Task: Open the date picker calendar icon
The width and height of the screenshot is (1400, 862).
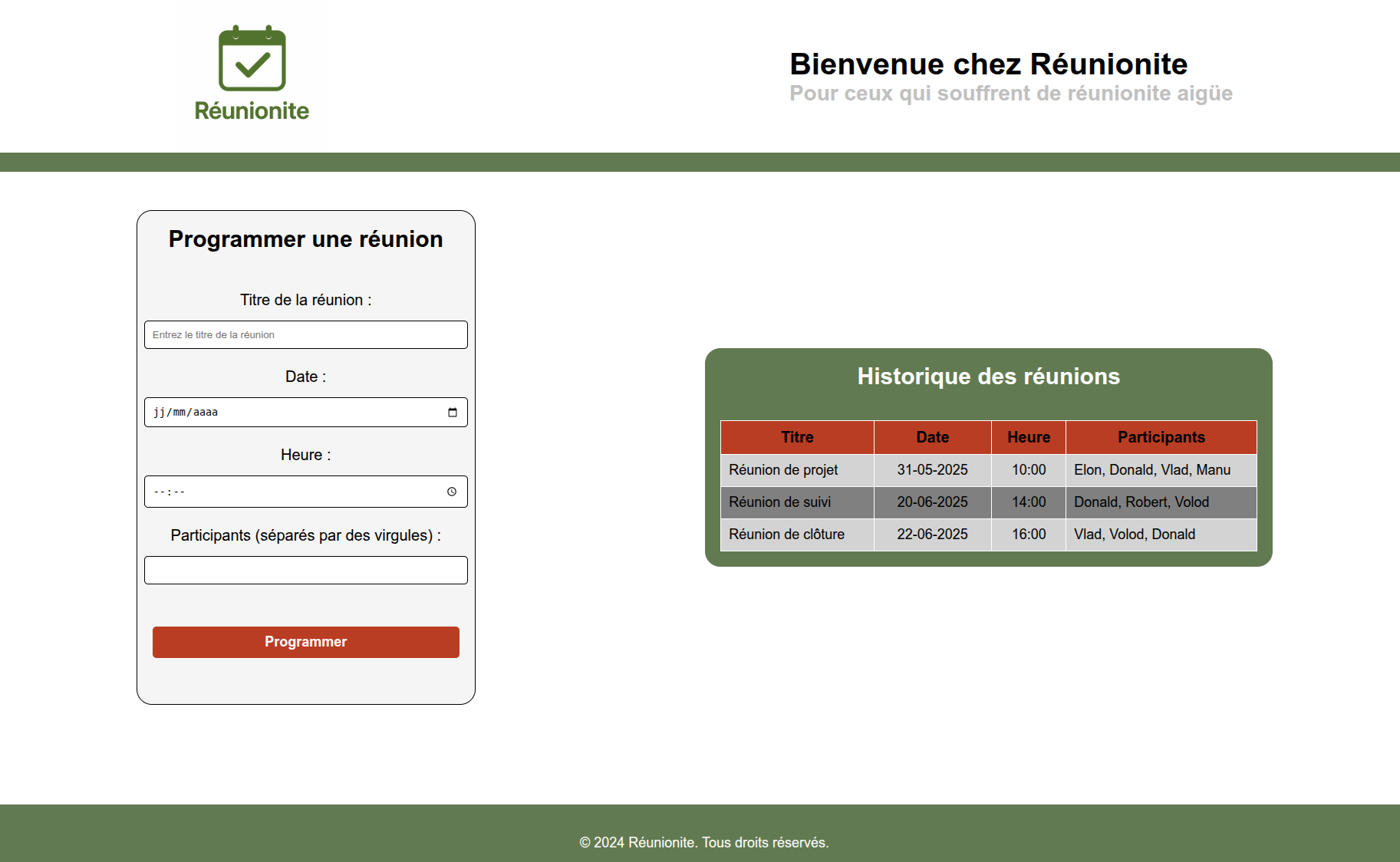Action: pos(453,413)
